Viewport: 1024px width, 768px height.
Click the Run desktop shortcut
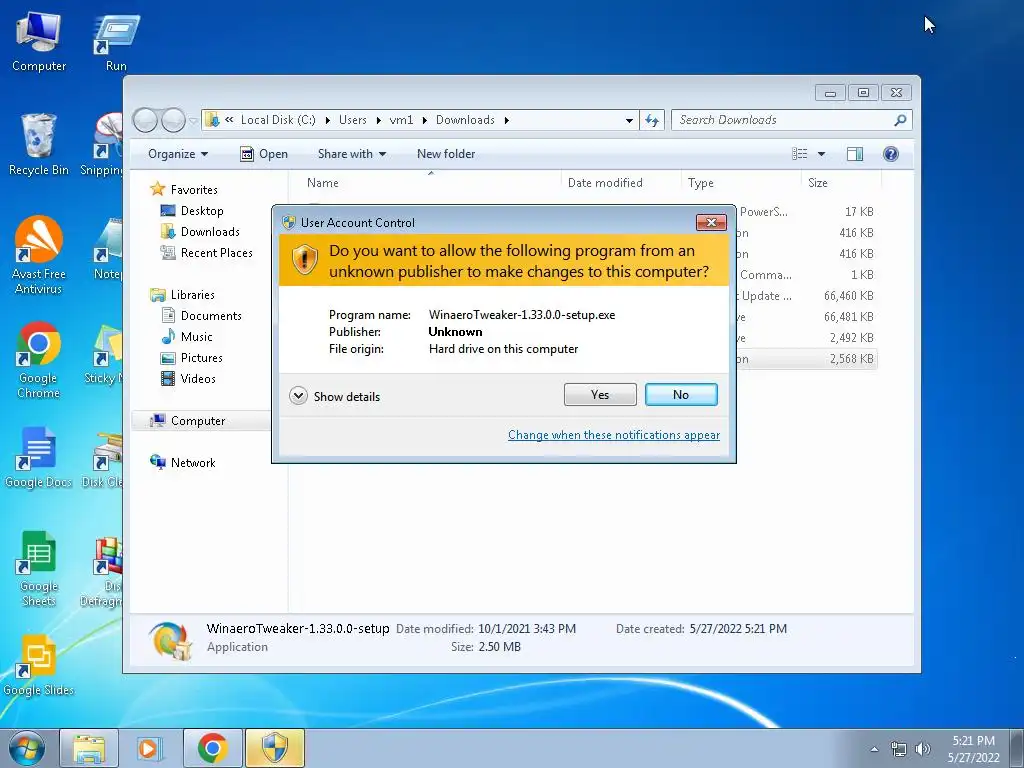coord(116,40)
